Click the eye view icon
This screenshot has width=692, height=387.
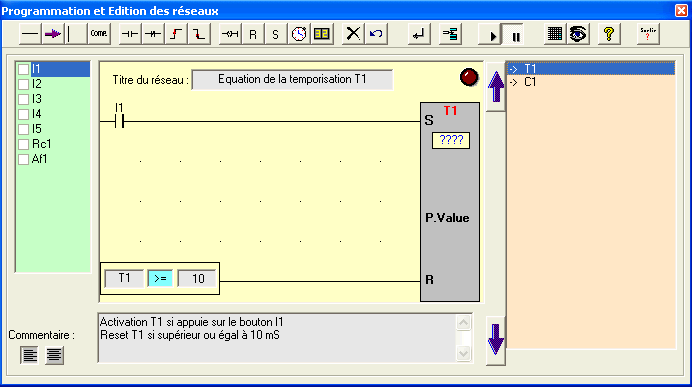(578, 34)
